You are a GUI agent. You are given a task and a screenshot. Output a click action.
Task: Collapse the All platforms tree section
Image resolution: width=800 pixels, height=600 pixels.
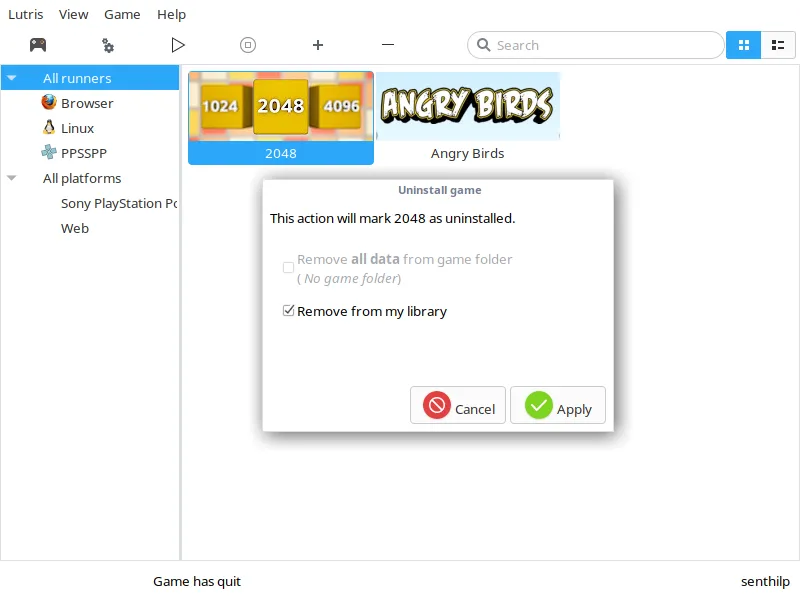point(12,178)
